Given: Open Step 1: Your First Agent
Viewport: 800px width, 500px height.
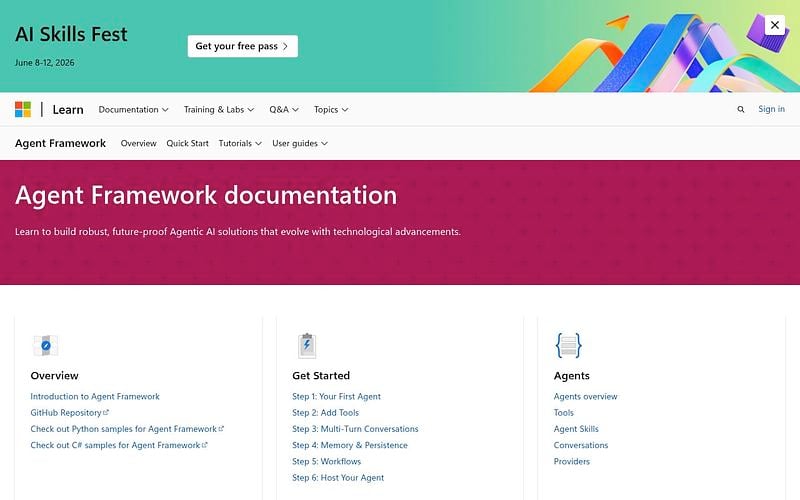Looking at the screenshot, I should point(336,396).
